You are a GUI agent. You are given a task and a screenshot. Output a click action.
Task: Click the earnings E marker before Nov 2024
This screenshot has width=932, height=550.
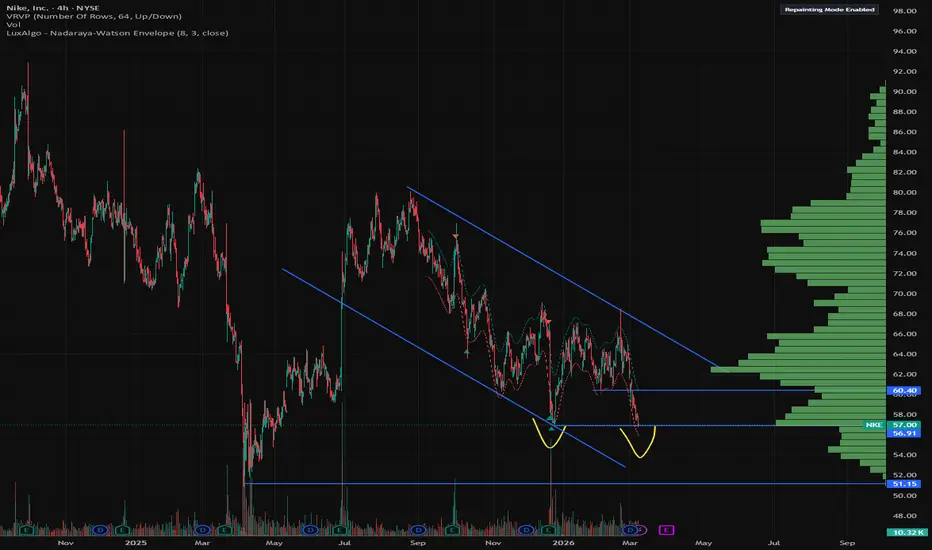(x=26, y=530)
